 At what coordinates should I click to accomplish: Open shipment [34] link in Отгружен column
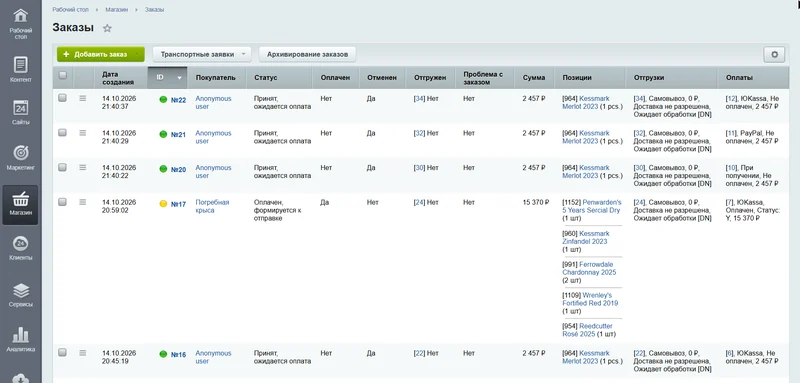click(x=419, y=98)
